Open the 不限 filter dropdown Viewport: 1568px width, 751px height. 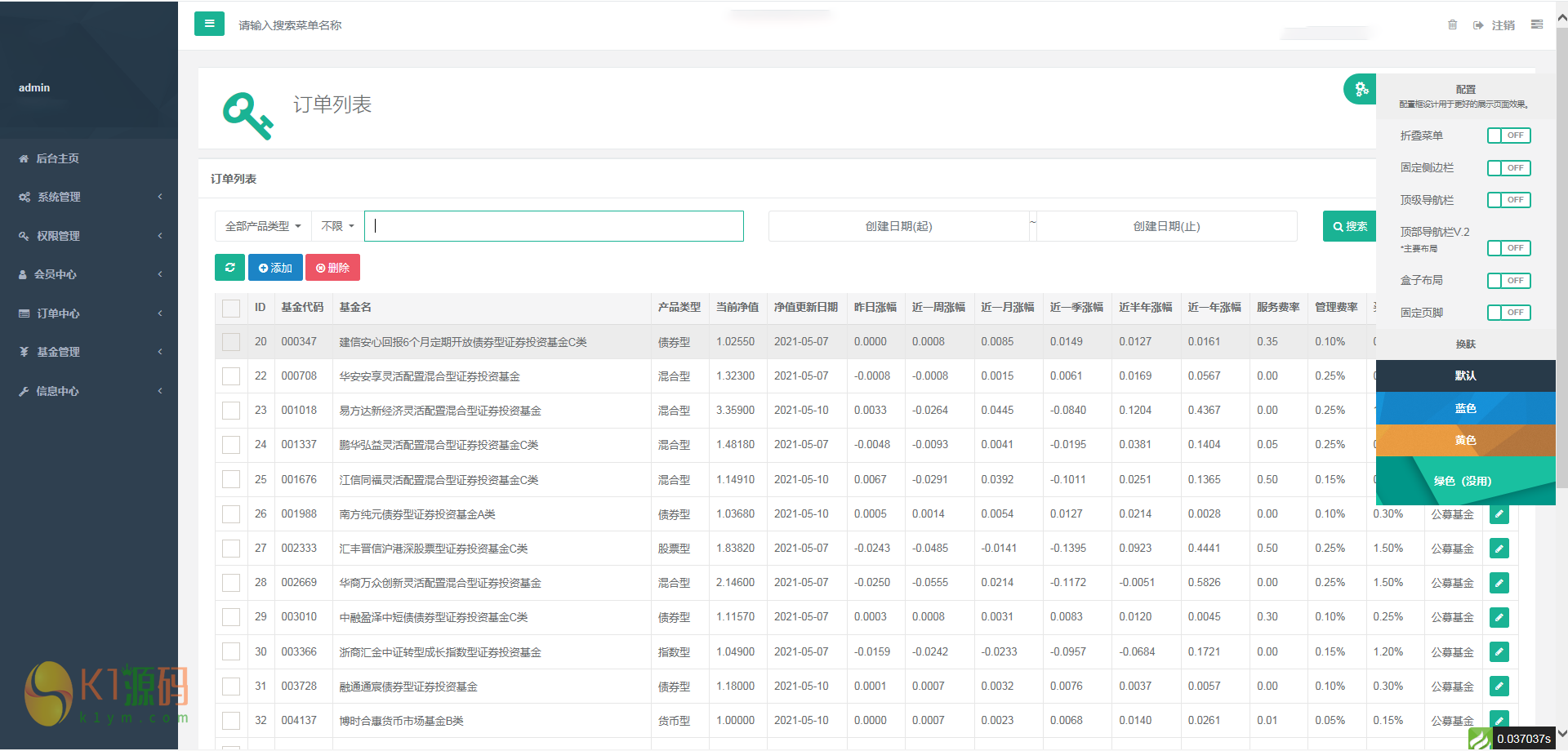337,226
